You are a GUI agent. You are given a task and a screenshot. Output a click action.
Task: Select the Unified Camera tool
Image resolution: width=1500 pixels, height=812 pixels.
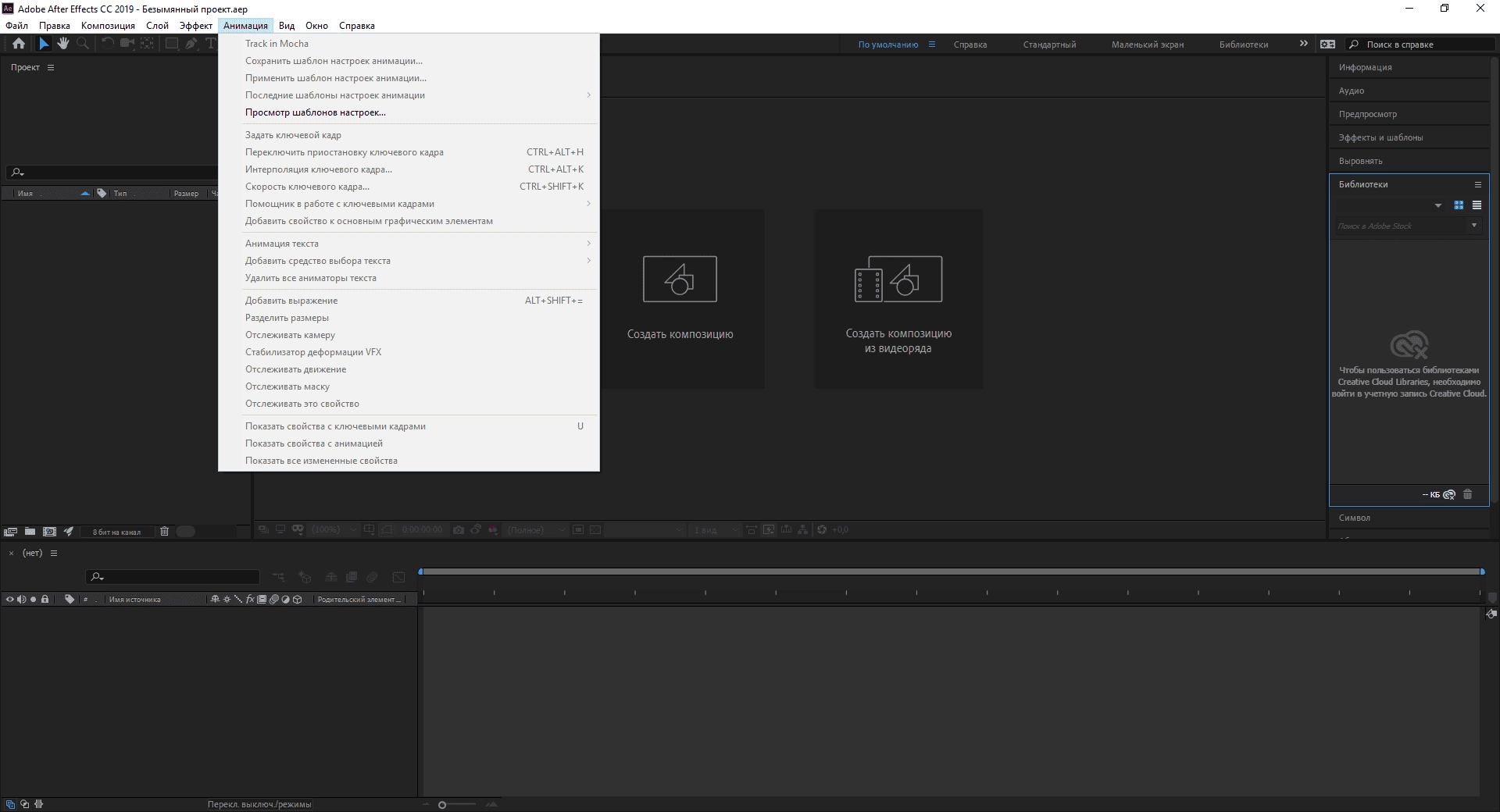(127, 44)
